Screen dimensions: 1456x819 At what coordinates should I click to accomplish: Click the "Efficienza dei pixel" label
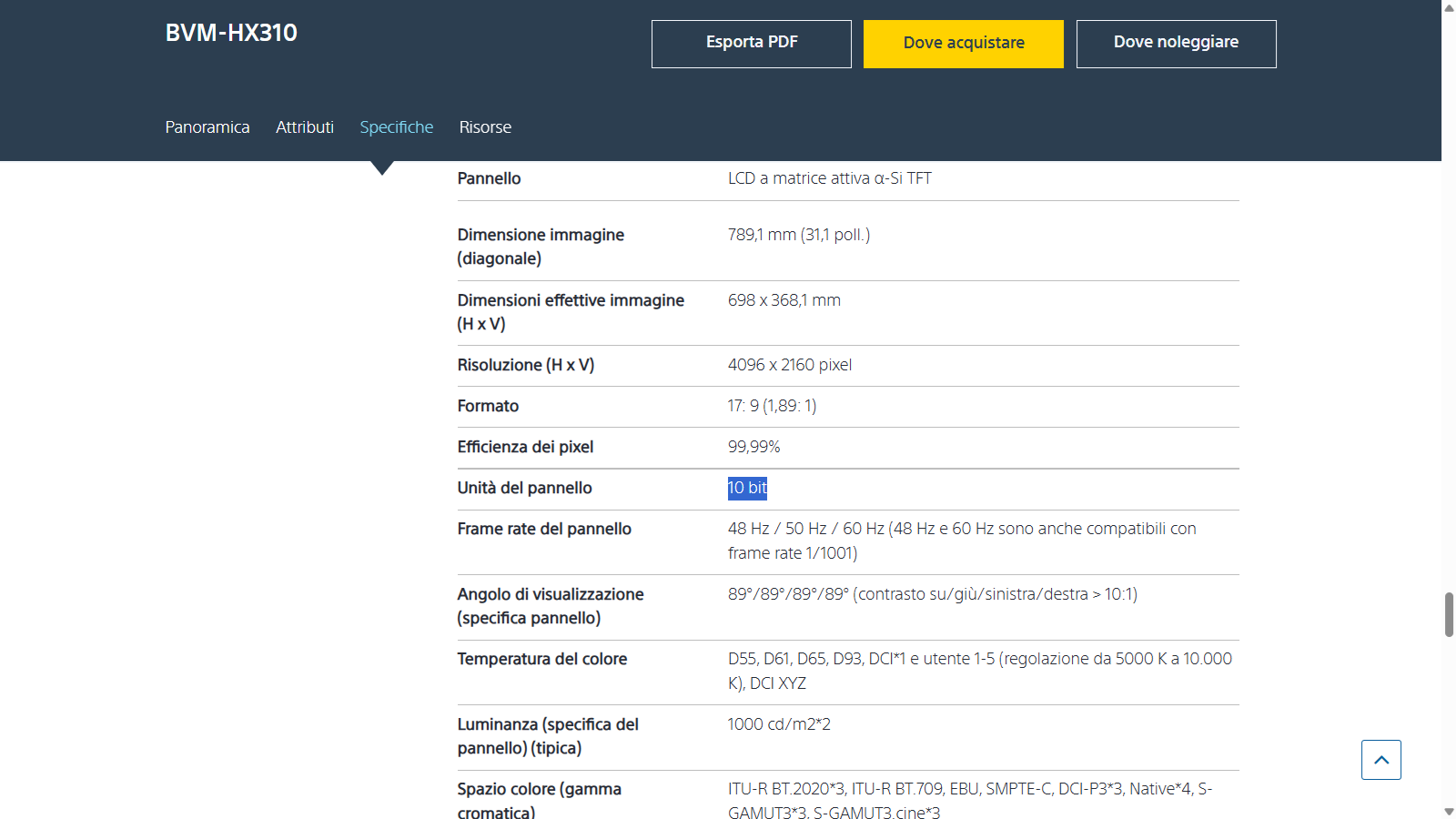(x=525, y=447)
